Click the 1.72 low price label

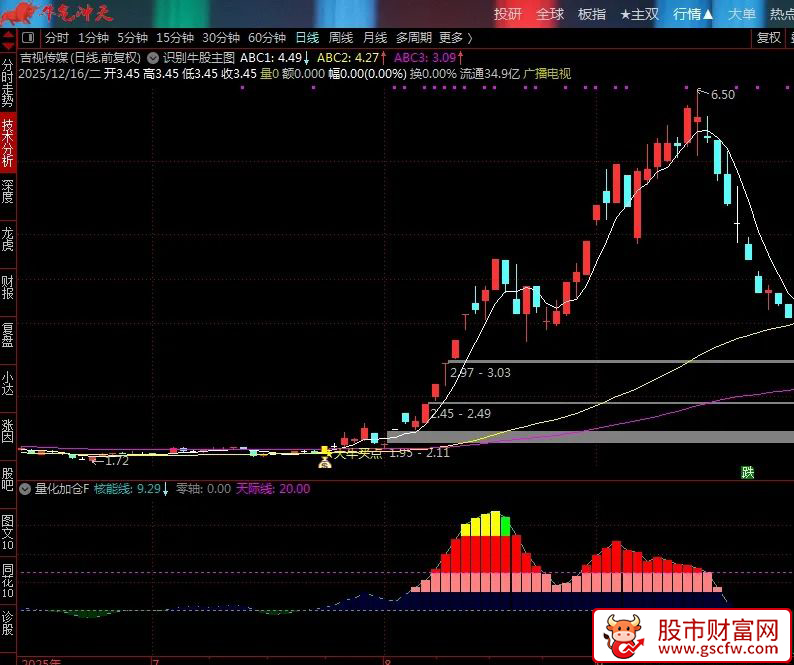[117, 461]
